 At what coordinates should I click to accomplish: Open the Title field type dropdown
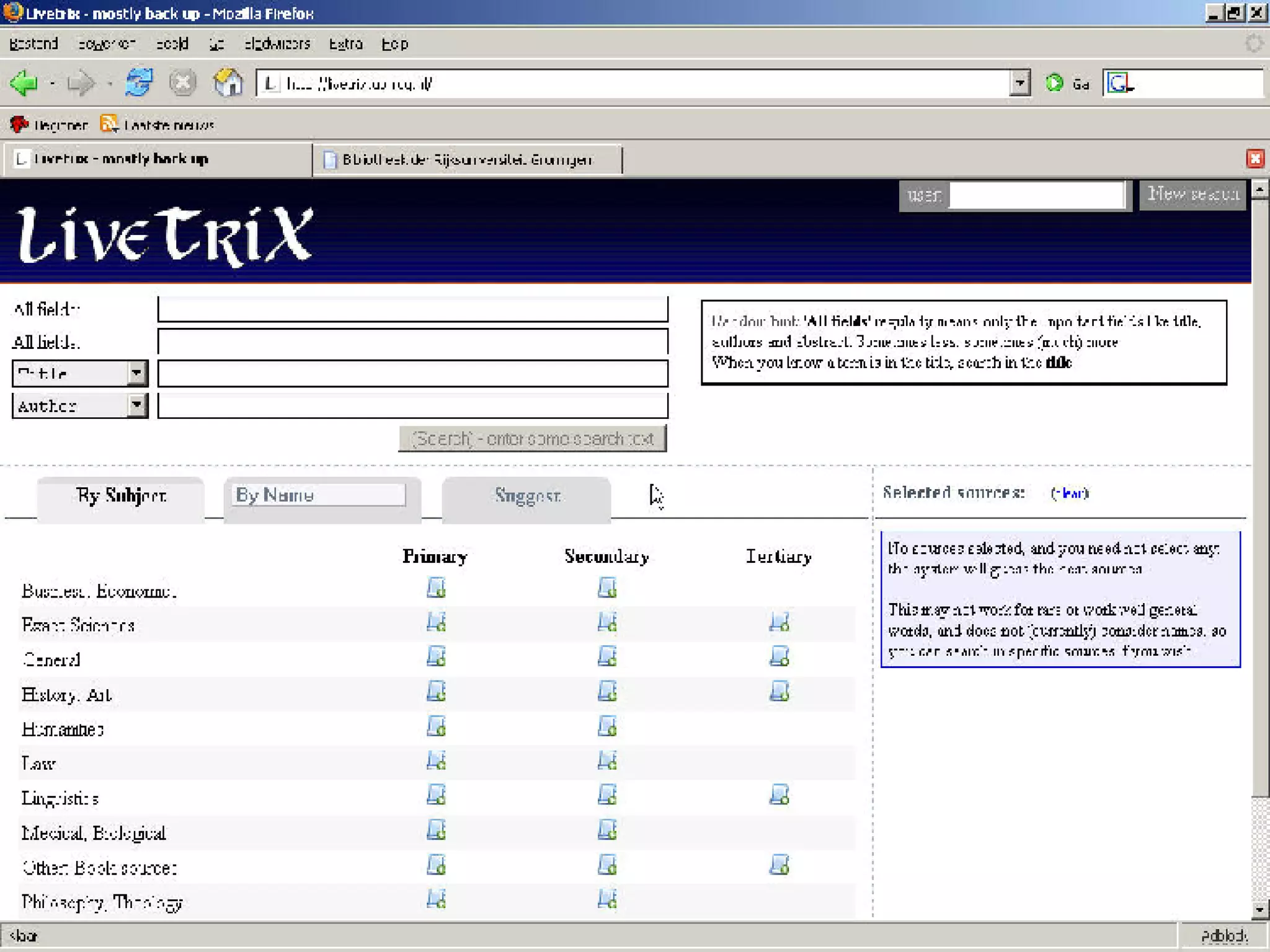(136, 374)
